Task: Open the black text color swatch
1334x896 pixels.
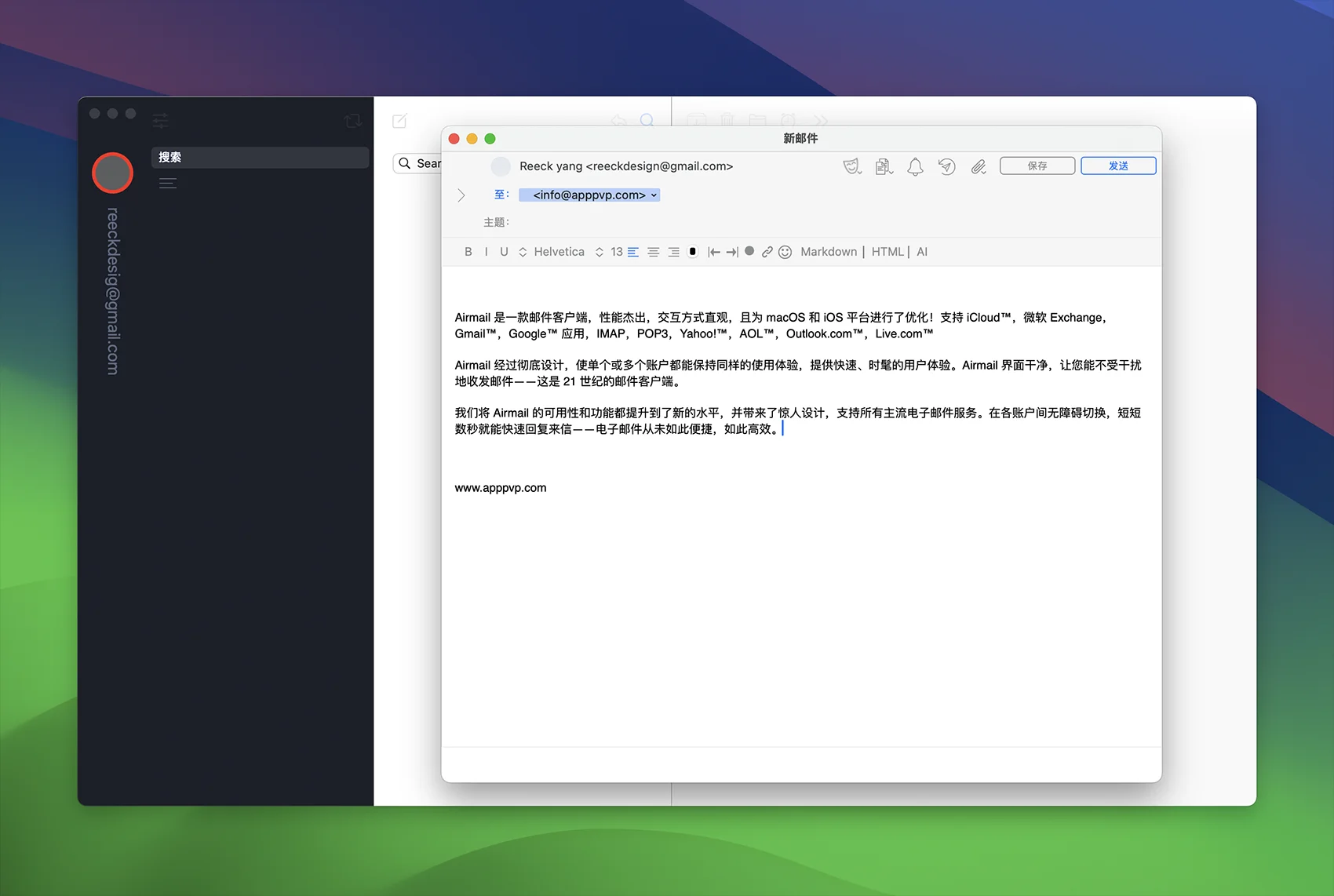Action: point(692,252)
